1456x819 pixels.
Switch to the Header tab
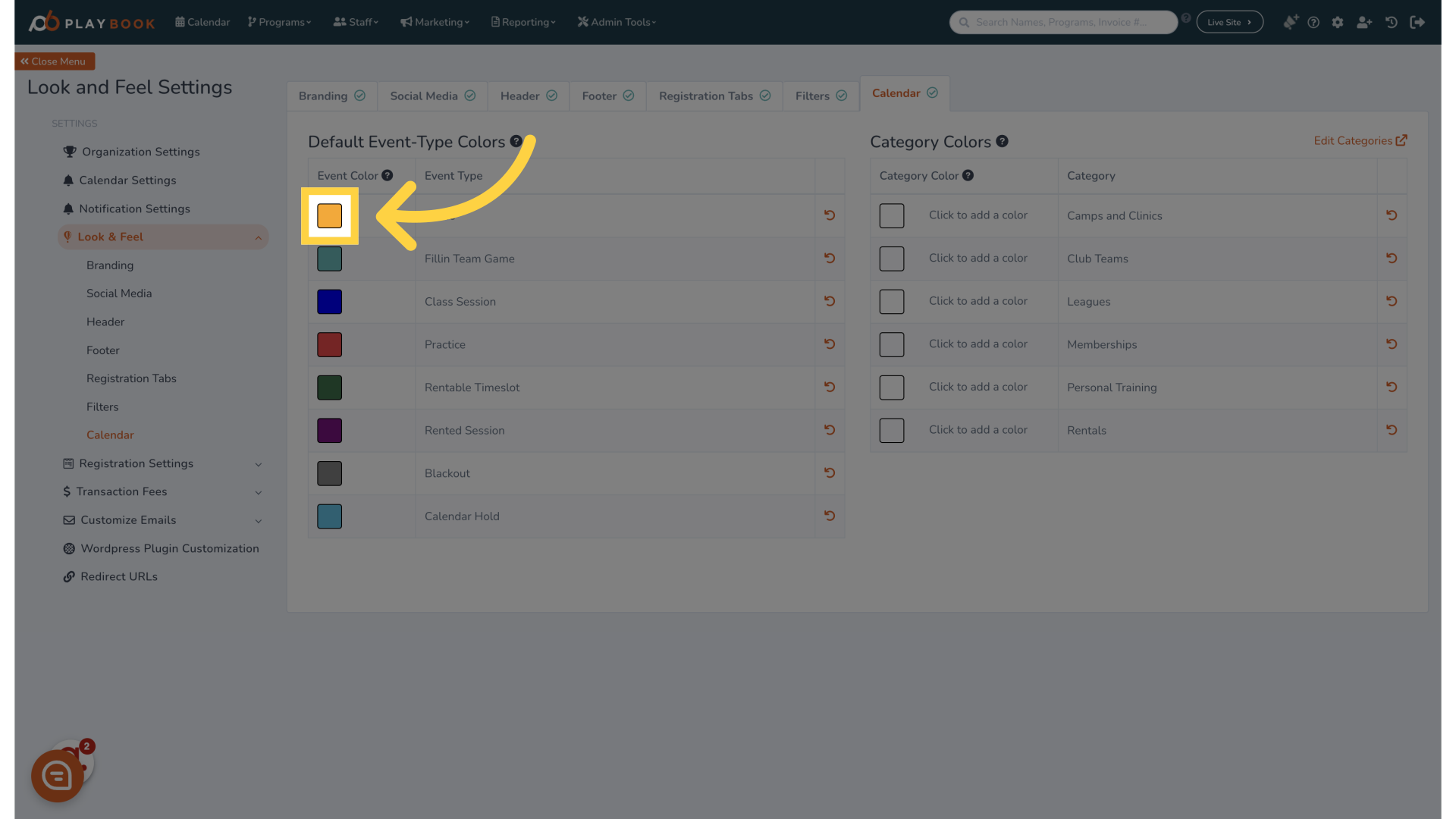tap(529, 96)
